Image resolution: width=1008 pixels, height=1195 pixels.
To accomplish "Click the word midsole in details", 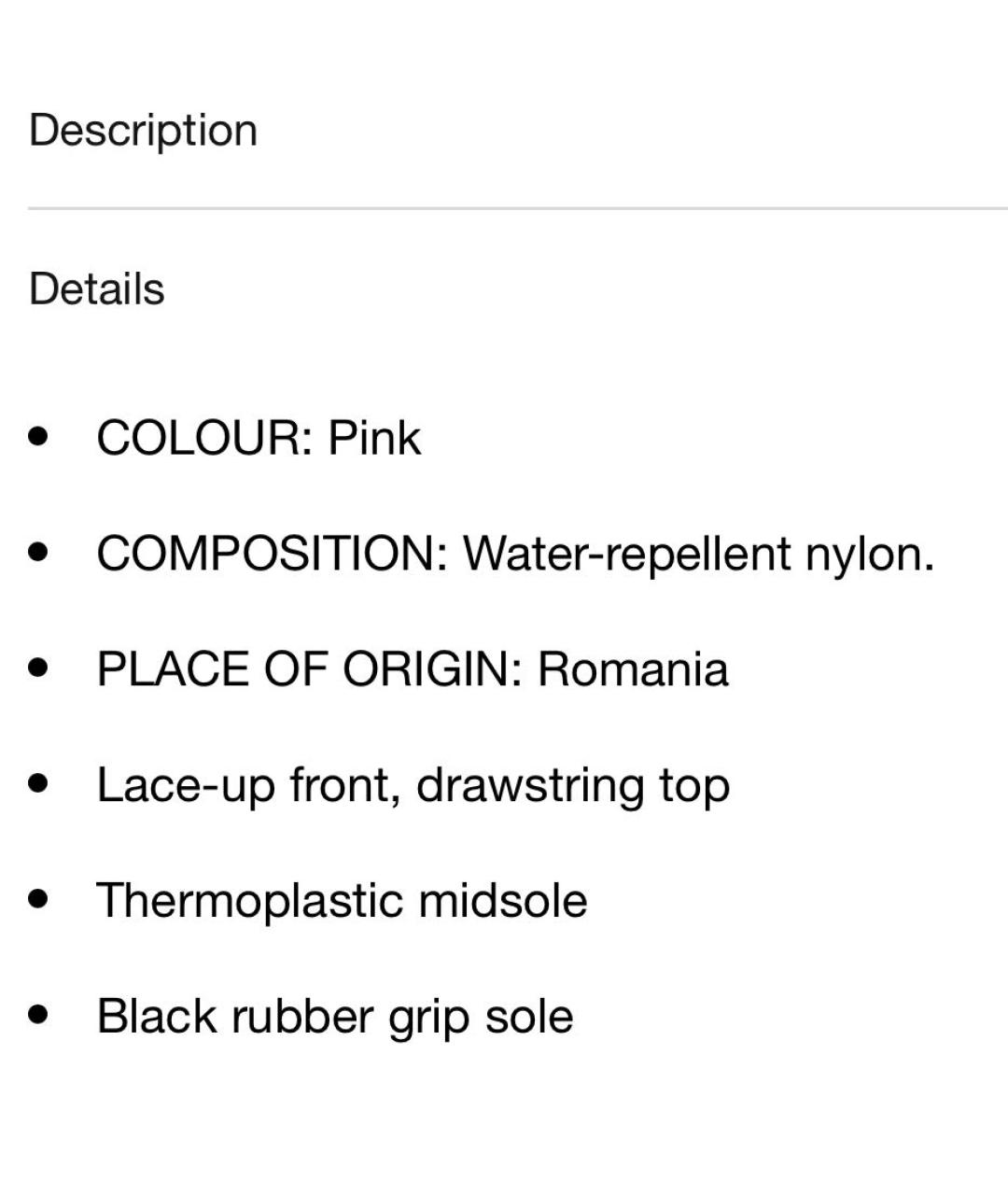I will pyautogui.click(x=503, y=900).
